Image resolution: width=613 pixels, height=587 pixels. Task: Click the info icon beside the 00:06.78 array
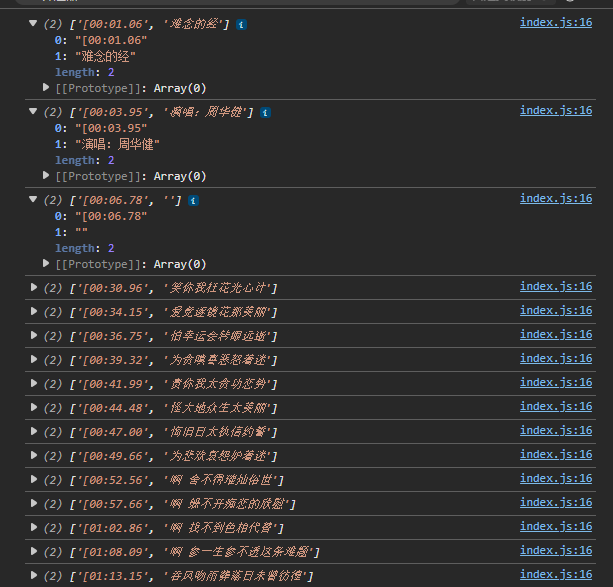pyautogui.click(x=194, y=201)
